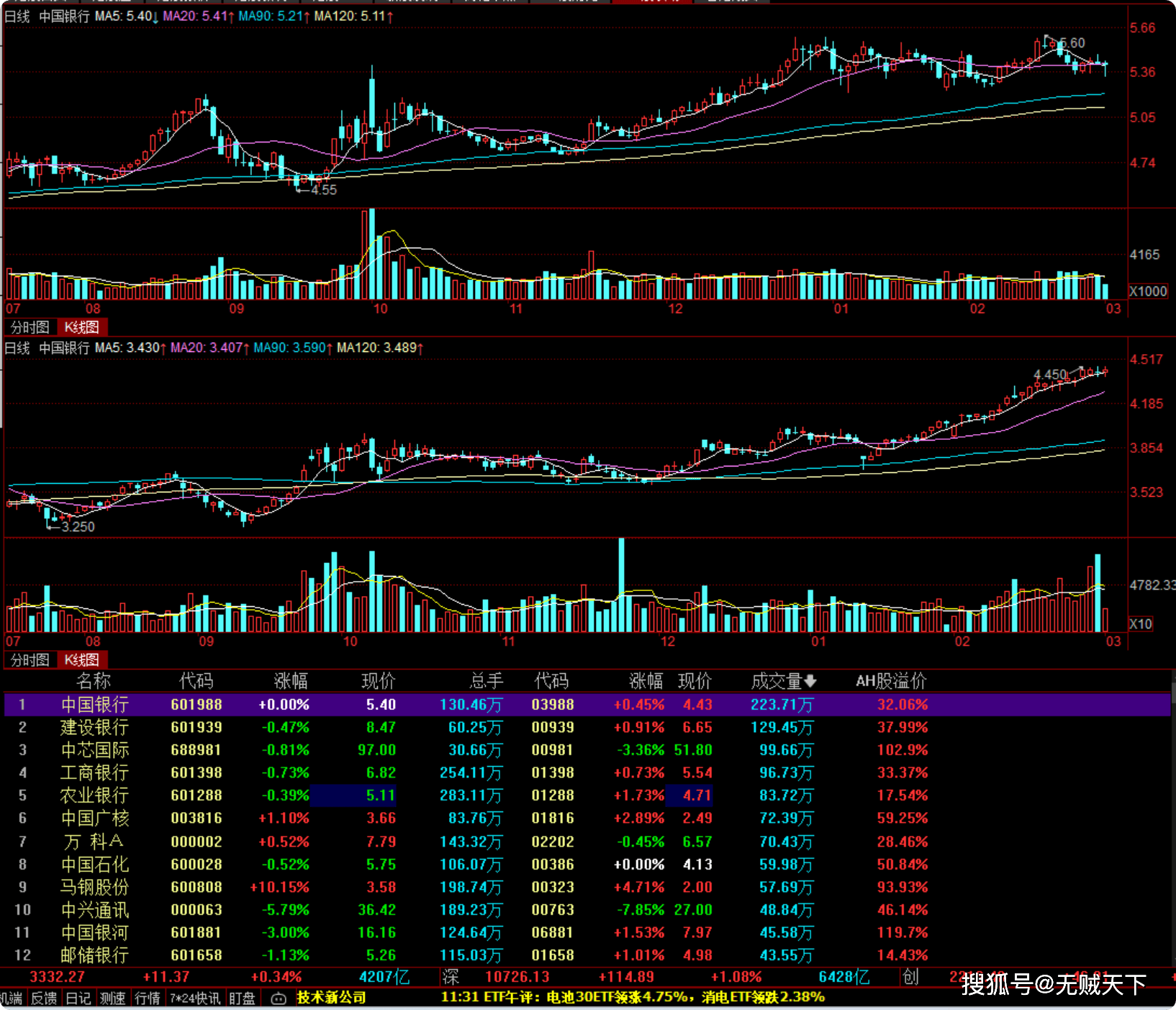Viewport: 1176px width, 1010px height.
Task: Select the 中芯国际 stock row
Action: [94, 750]
